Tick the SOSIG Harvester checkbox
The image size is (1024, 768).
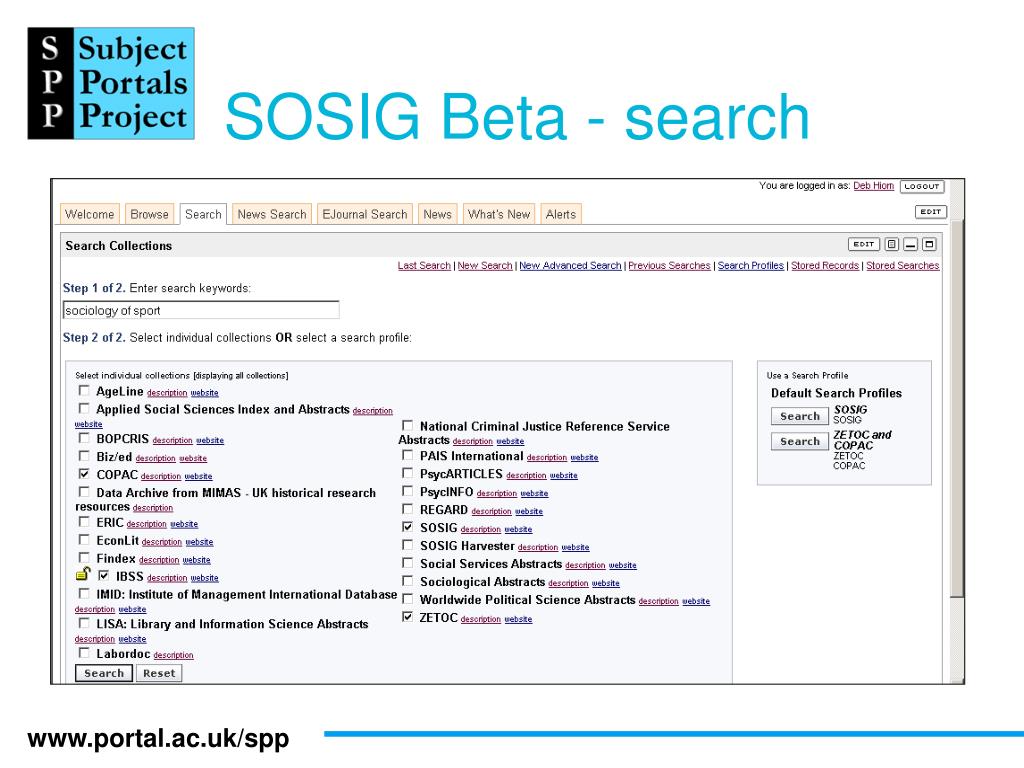(x=408, y=545)
